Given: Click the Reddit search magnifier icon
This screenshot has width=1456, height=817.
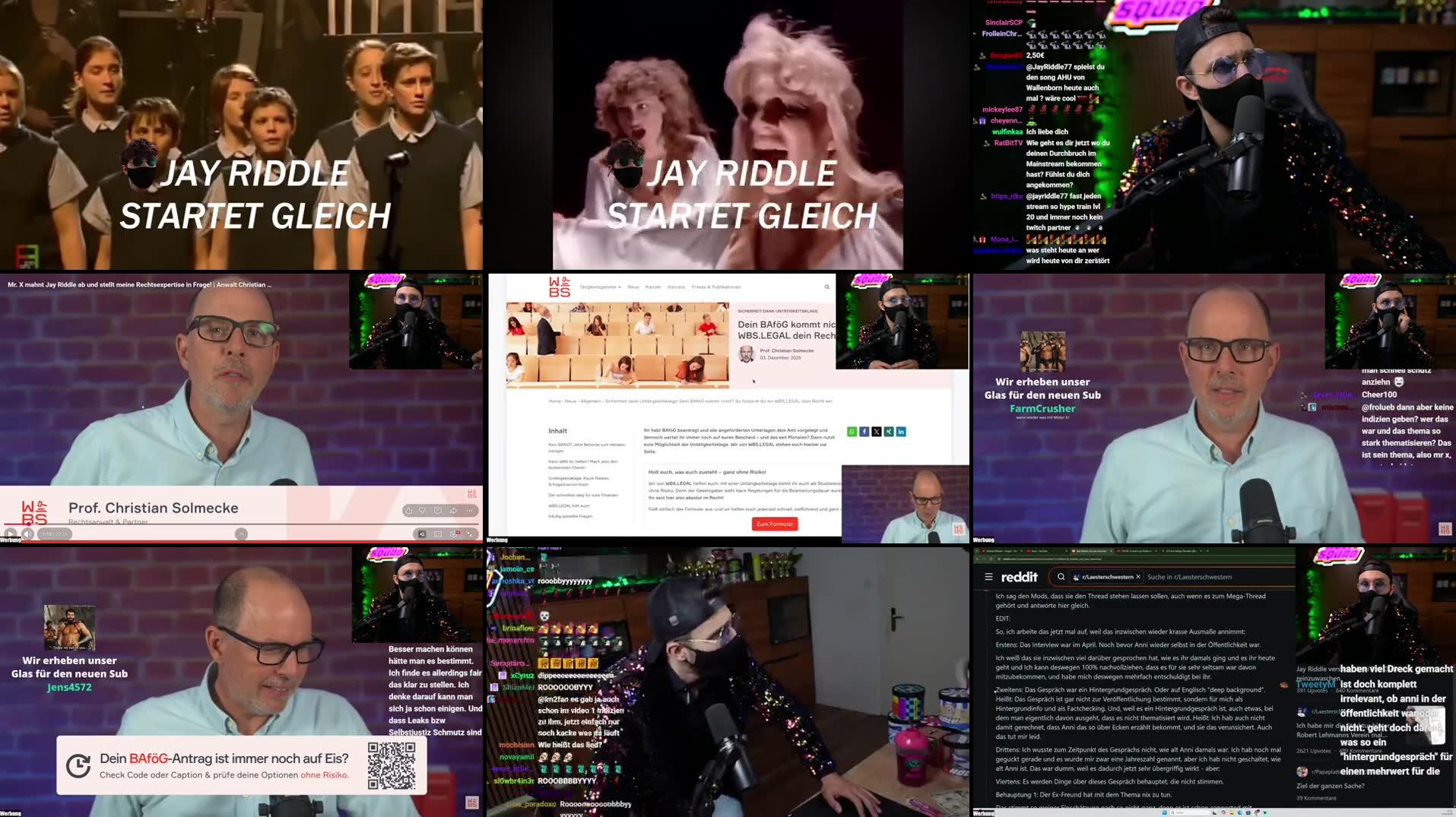Looking at the screenshot, I should click(x=1061, y=577).
